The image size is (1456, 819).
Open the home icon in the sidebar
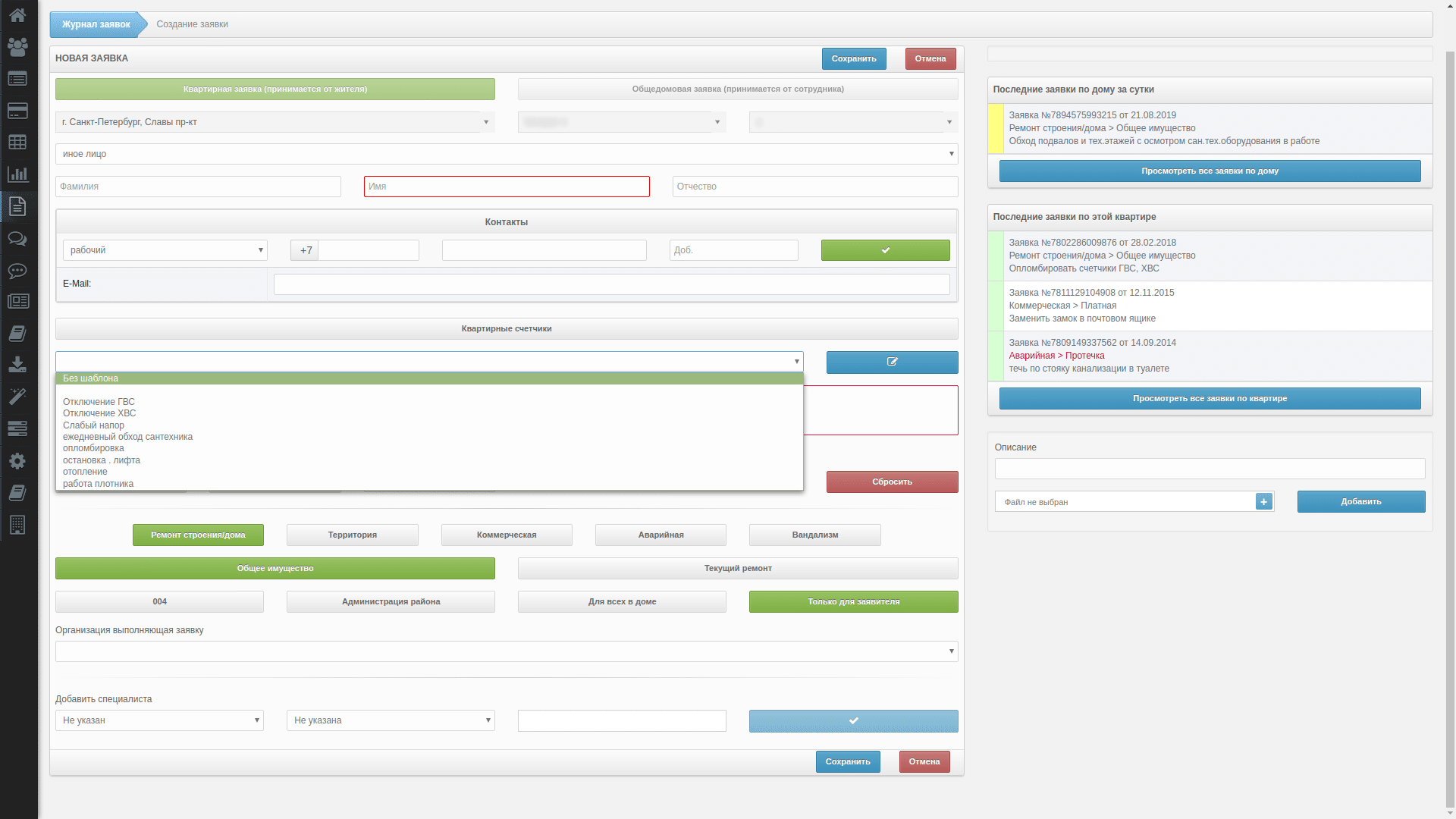coord(17,15)
